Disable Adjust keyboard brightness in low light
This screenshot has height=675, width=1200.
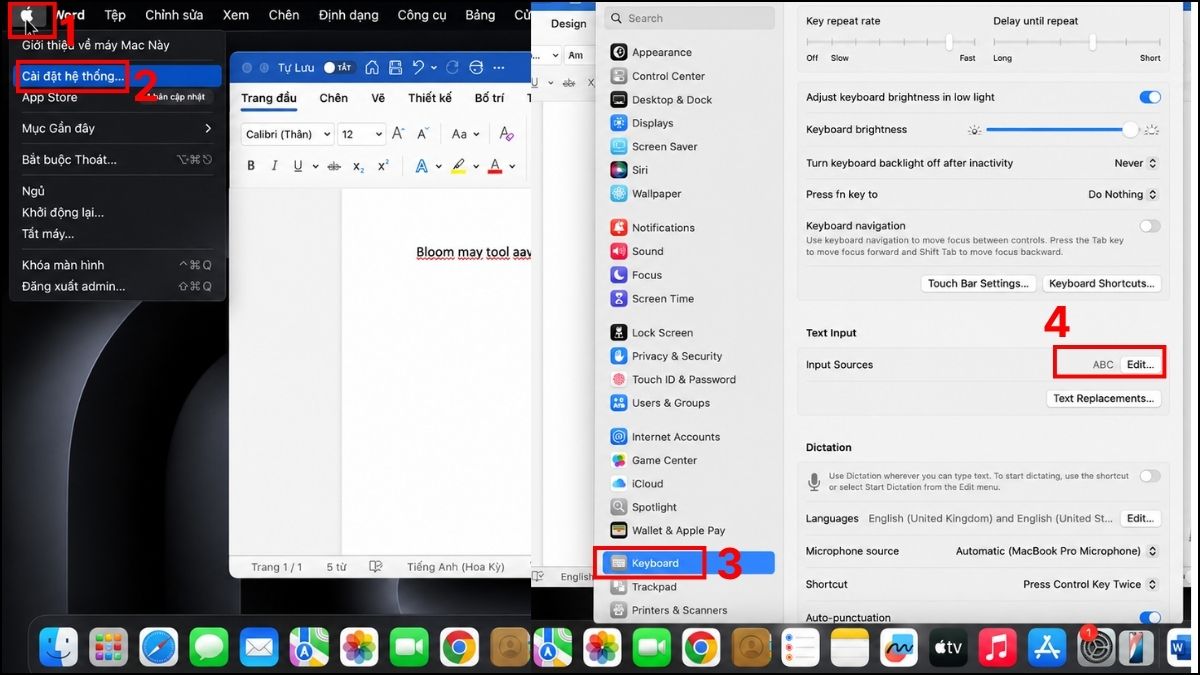(x=1150, y=97)
